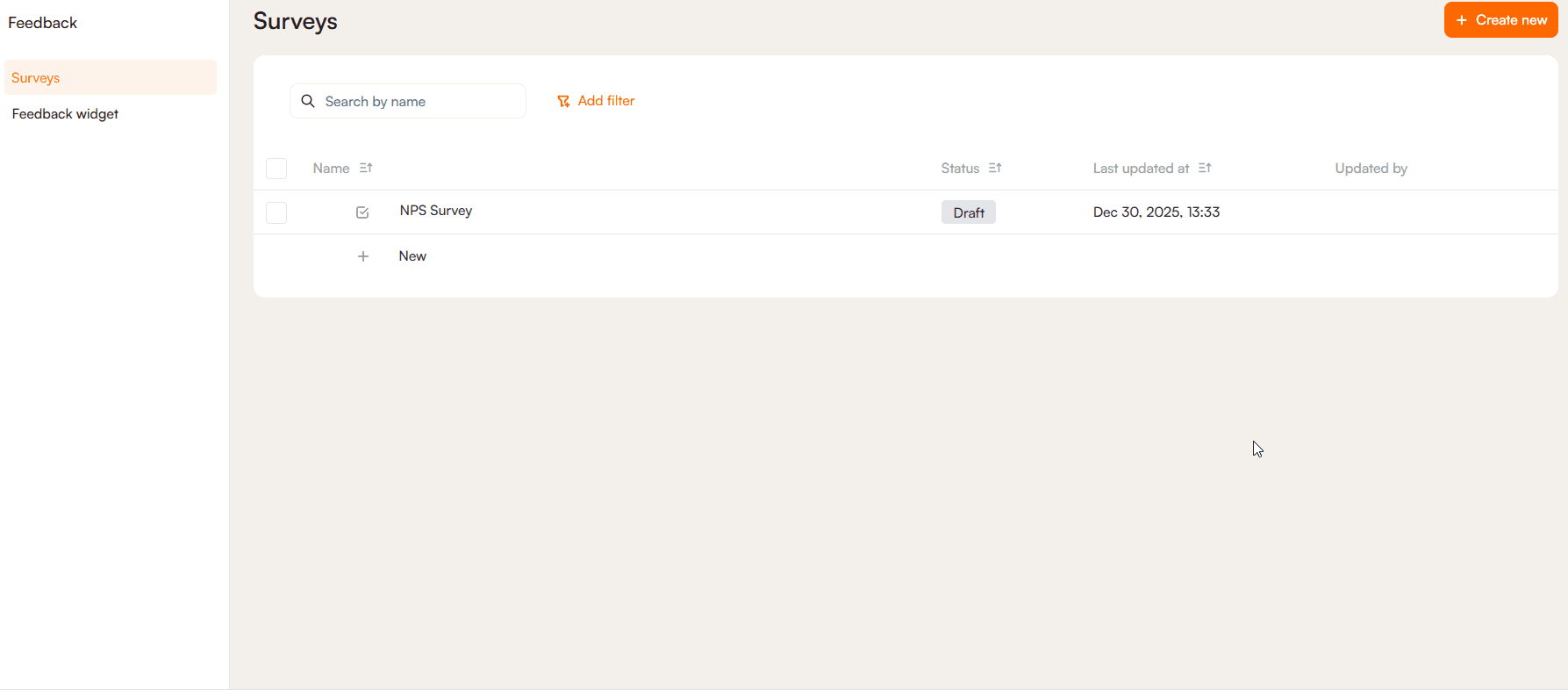
Task: Click the Draft status badge
Action: tap(968, 212)
